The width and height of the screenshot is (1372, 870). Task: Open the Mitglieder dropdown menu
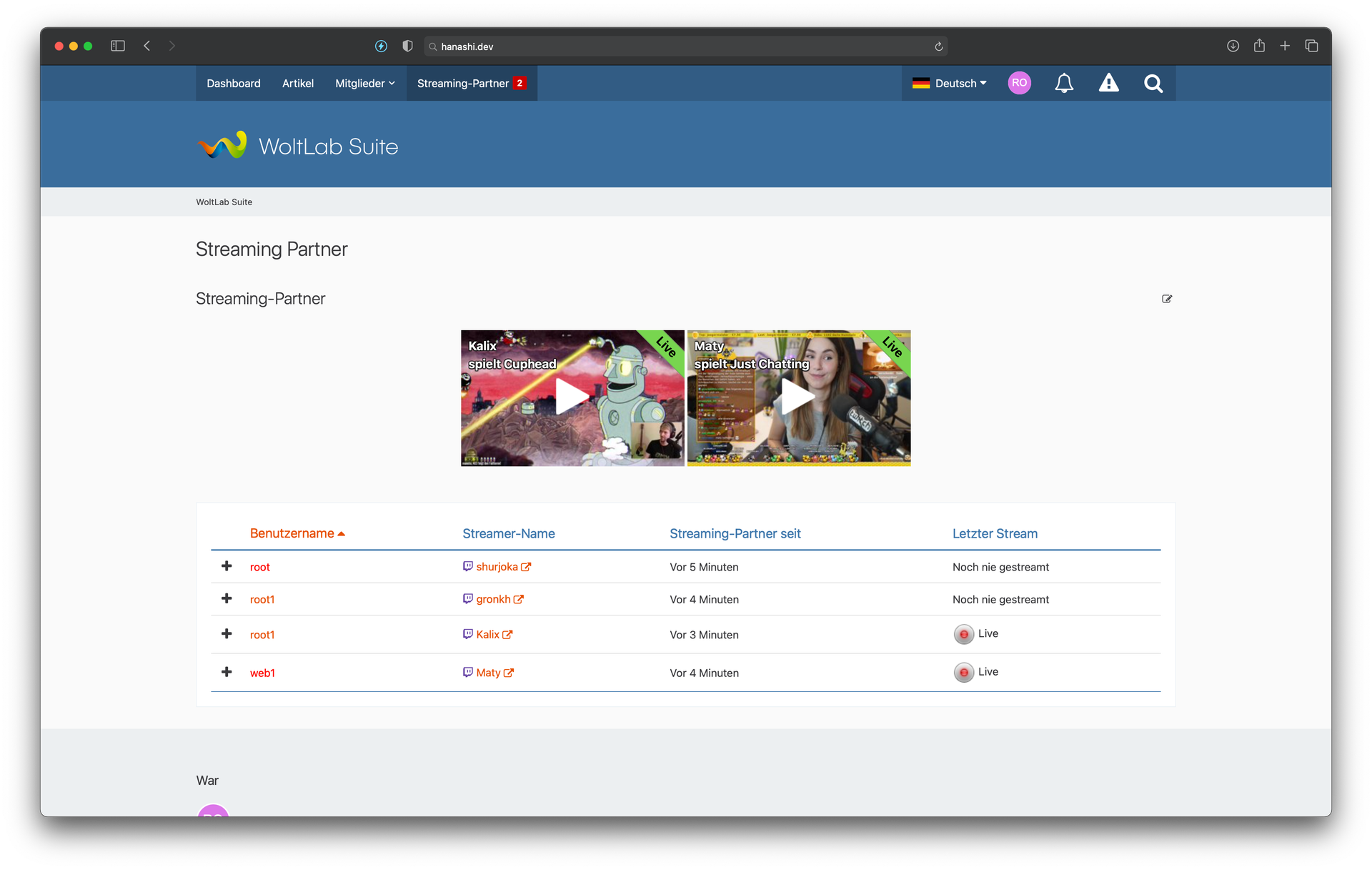[x=364, y=84]
